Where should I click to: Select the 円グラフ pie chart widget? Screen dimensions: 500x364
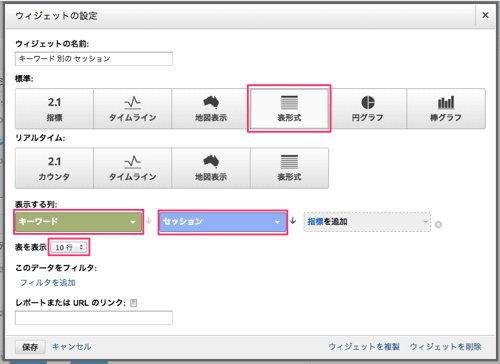367,109
